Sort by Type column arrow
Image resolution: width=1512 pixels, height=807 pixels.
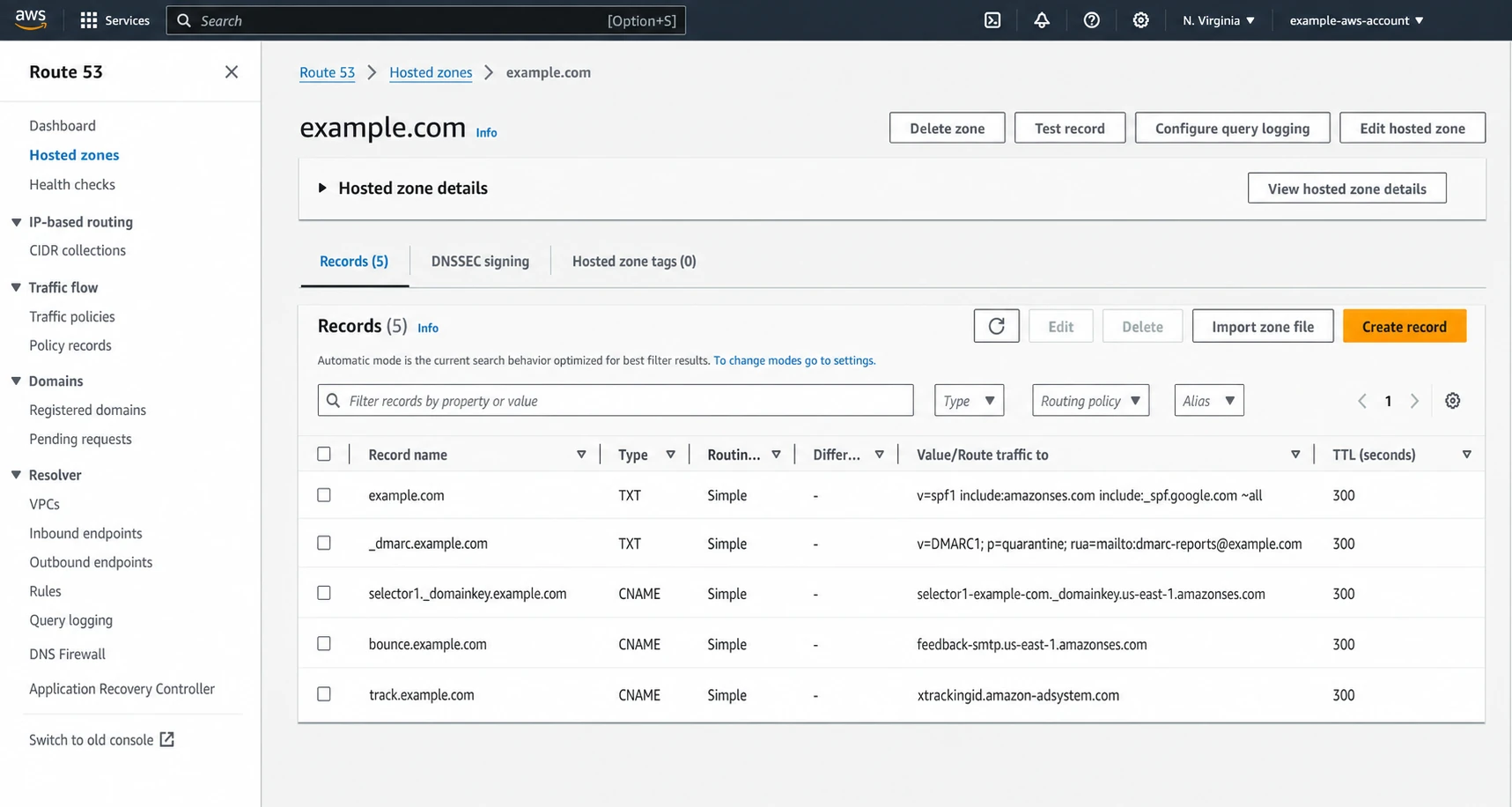point(670,455)
